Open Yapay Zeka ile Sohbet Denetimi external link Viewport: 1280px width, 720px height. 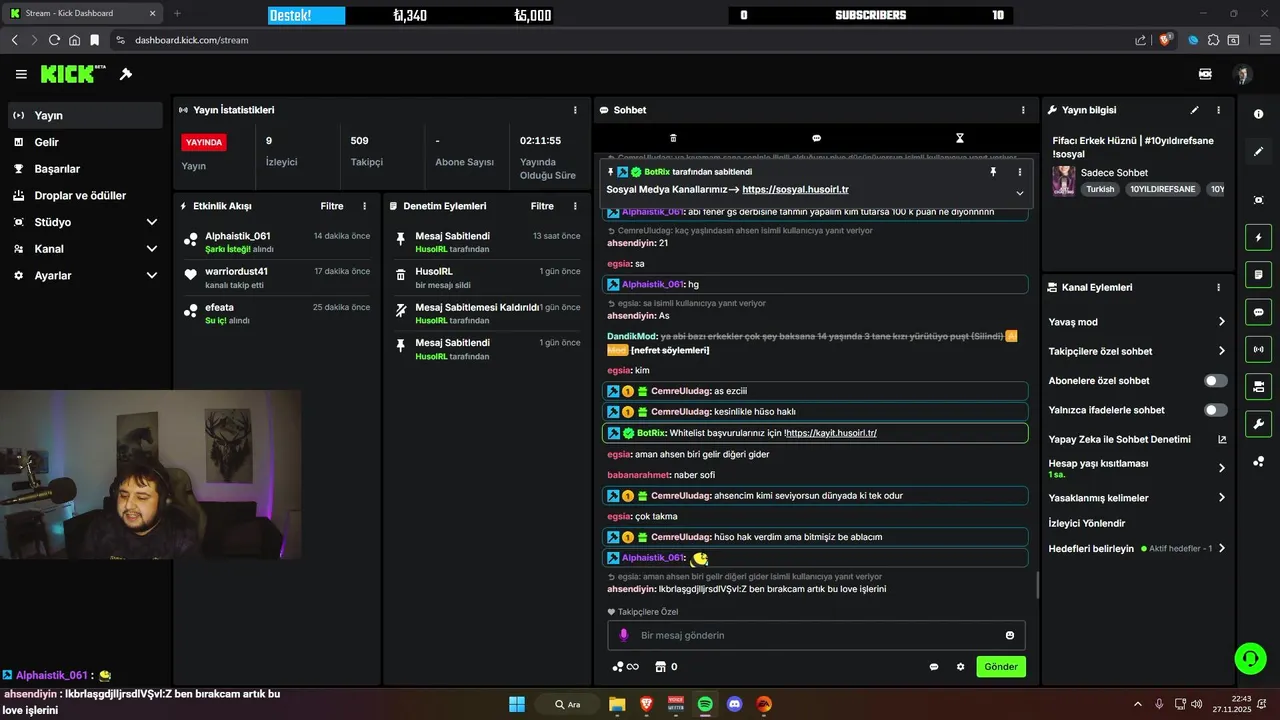[1222, 439]
